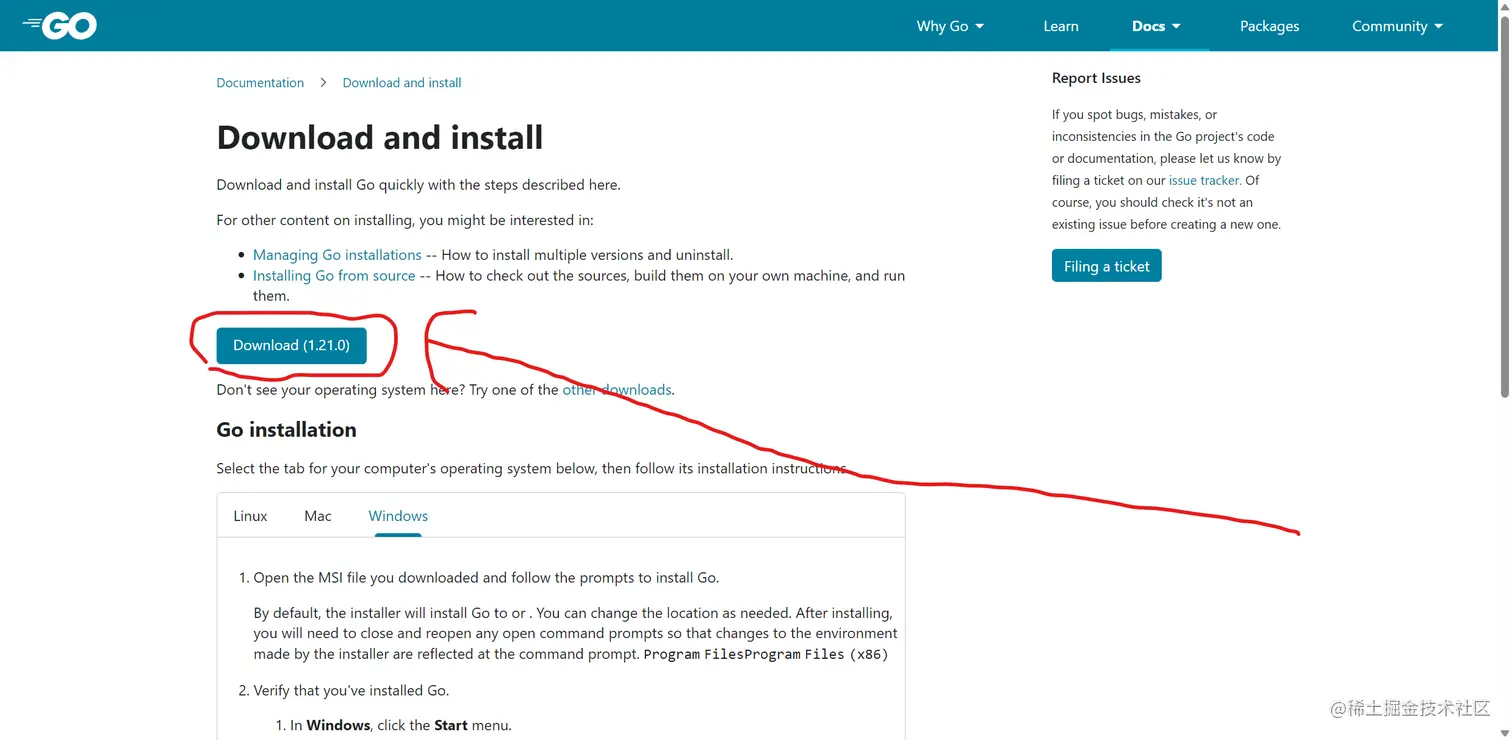Click the Report Issues sidebar heading
The height and width of the screenshot is (740, 1512).
point(1096,78)
